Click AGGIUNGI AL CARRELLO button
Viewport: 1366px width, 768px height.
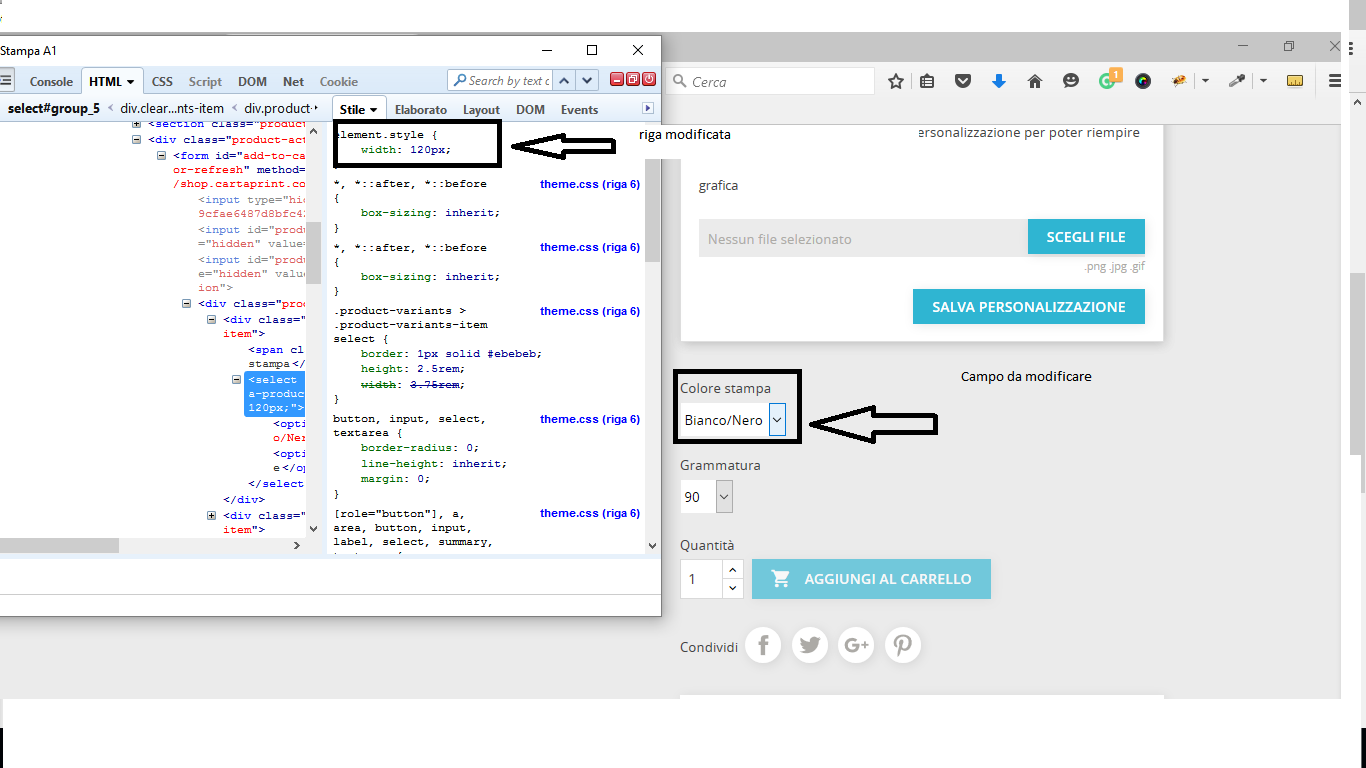871,579
